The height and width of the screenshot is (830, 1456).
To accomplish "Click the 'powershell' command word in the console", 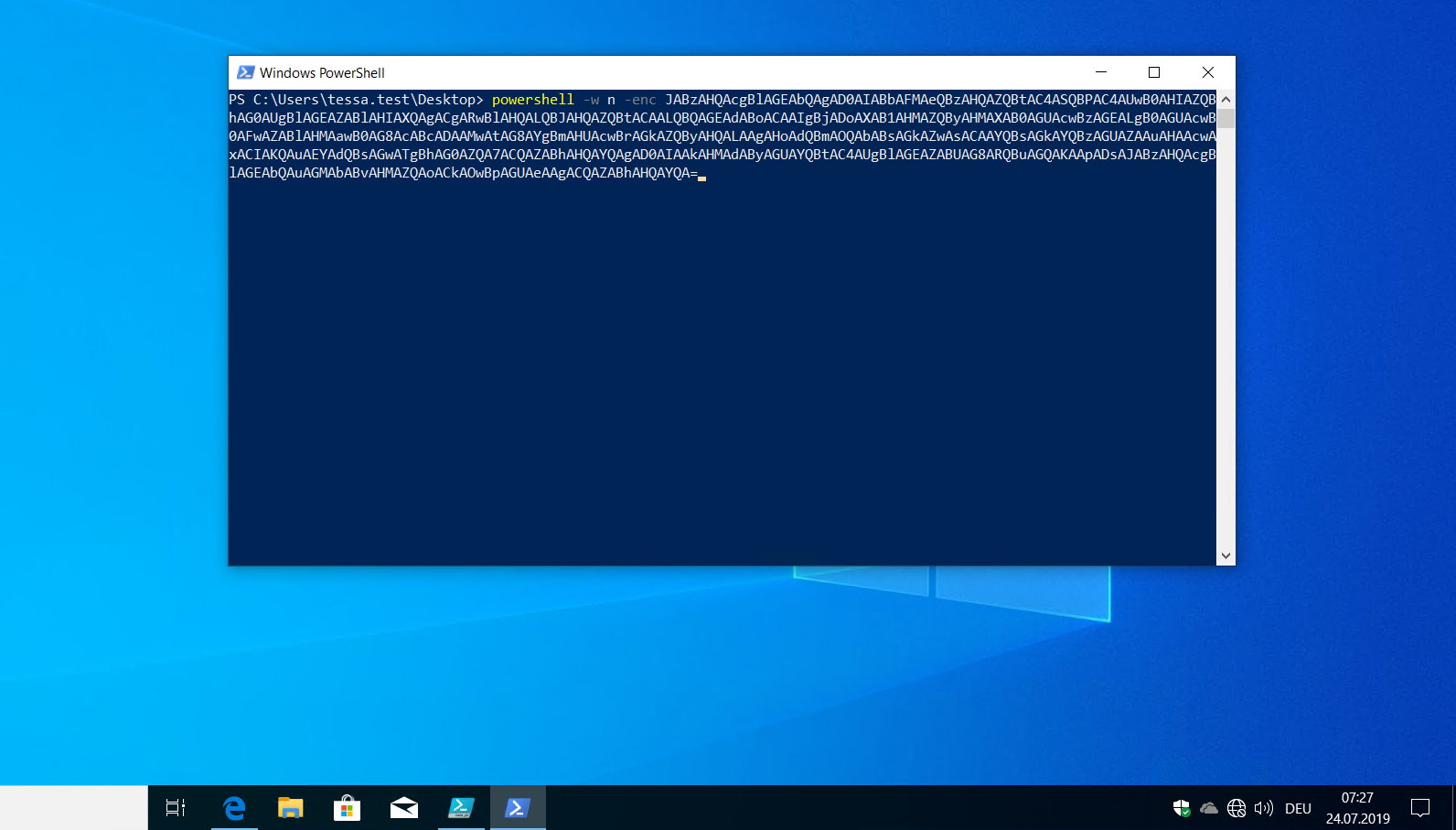I will click(x=533, y=99).
